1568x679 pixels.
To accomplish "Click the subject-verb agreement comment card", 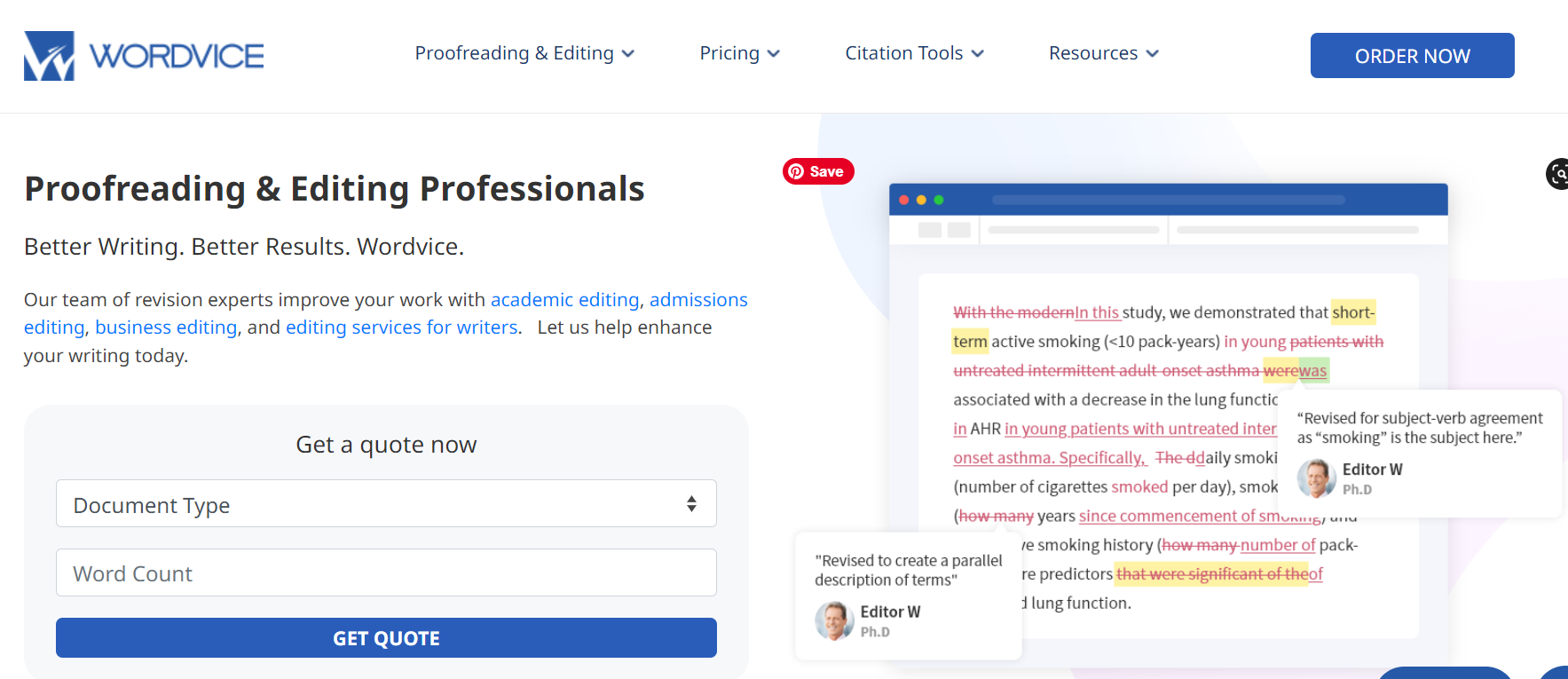I will tap(1420, 454).
